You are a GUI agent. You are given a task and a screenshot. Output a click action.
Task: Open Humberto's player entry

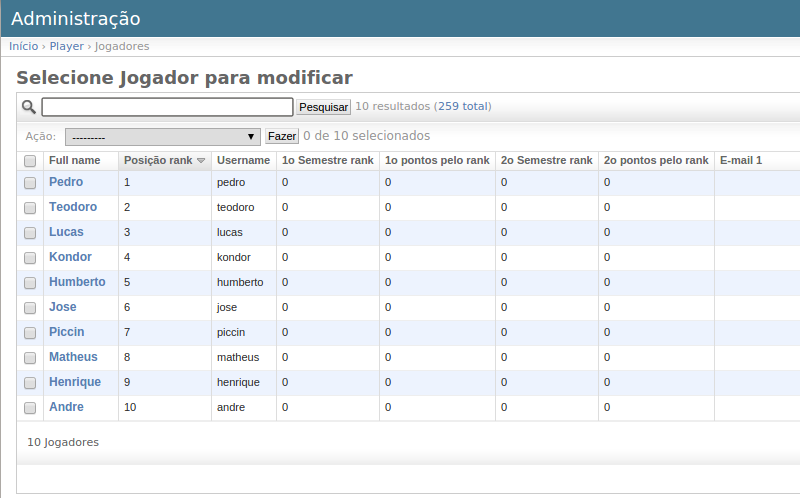click(77, 282)
